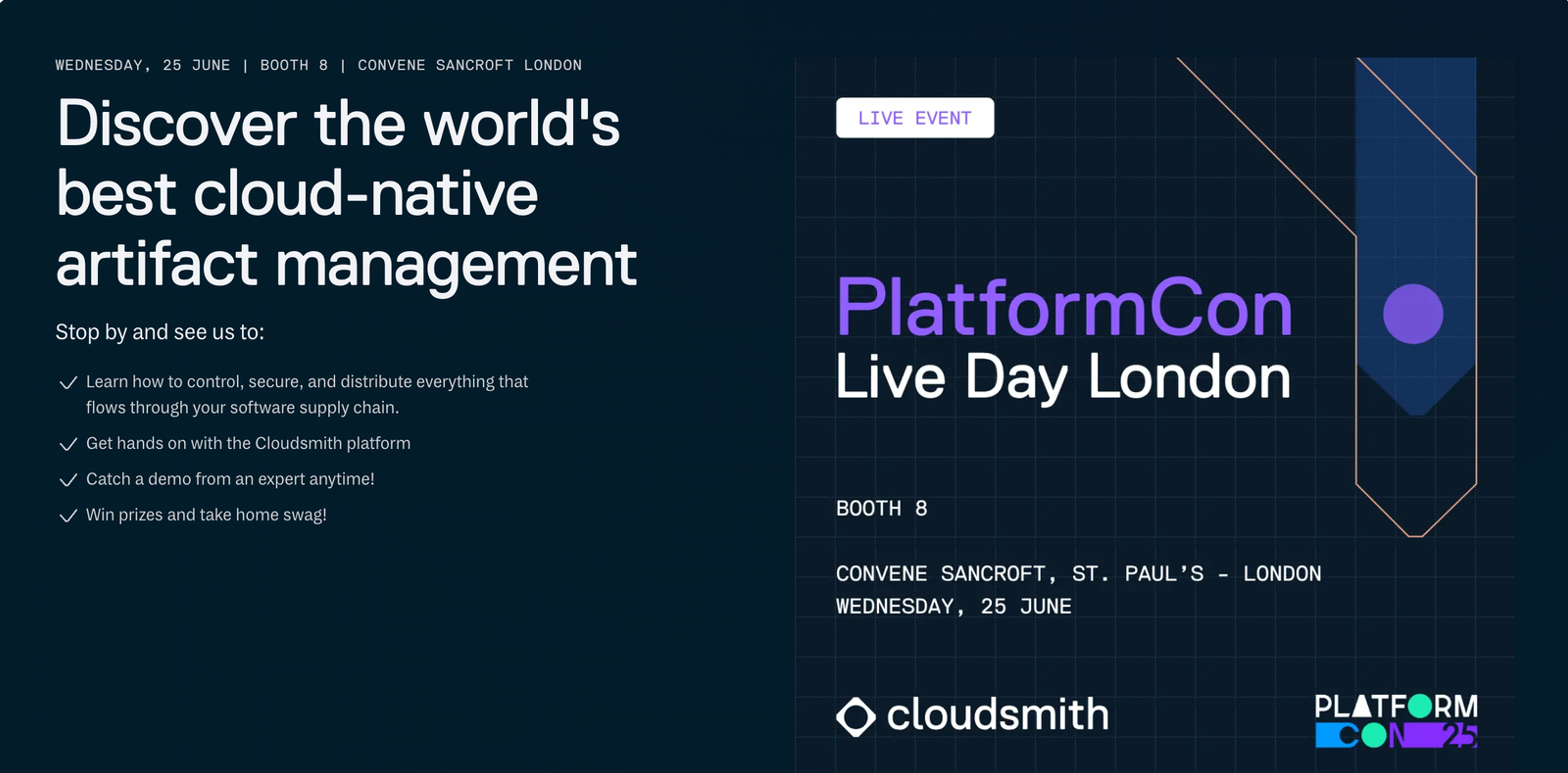This screenshot has width=1568, height=773.
Task: Click 'WEDNESDAY, 25 JUNE' in the banner
Action: [953, 606]
